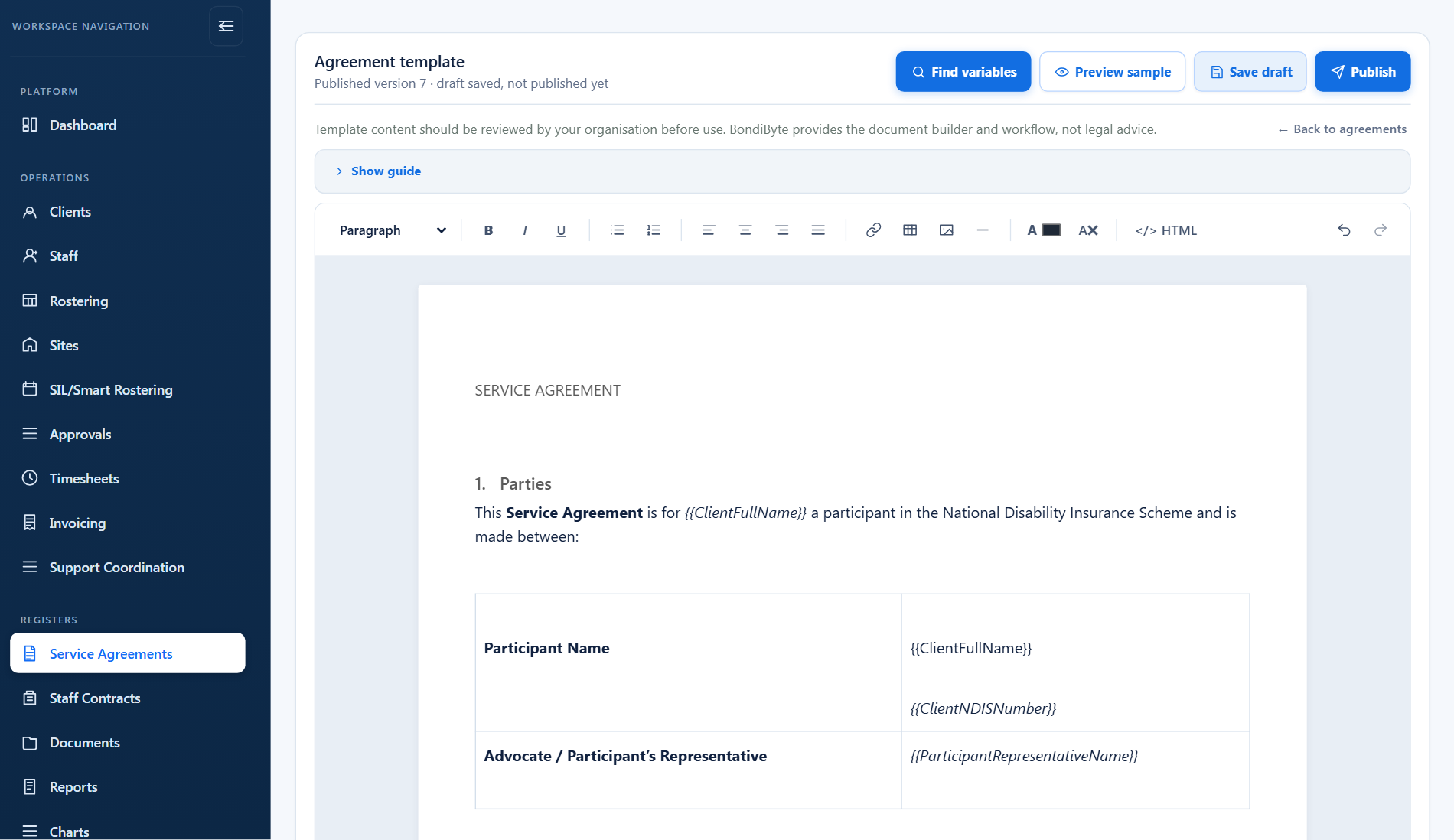Open Invoicing section

coord(127,523)
